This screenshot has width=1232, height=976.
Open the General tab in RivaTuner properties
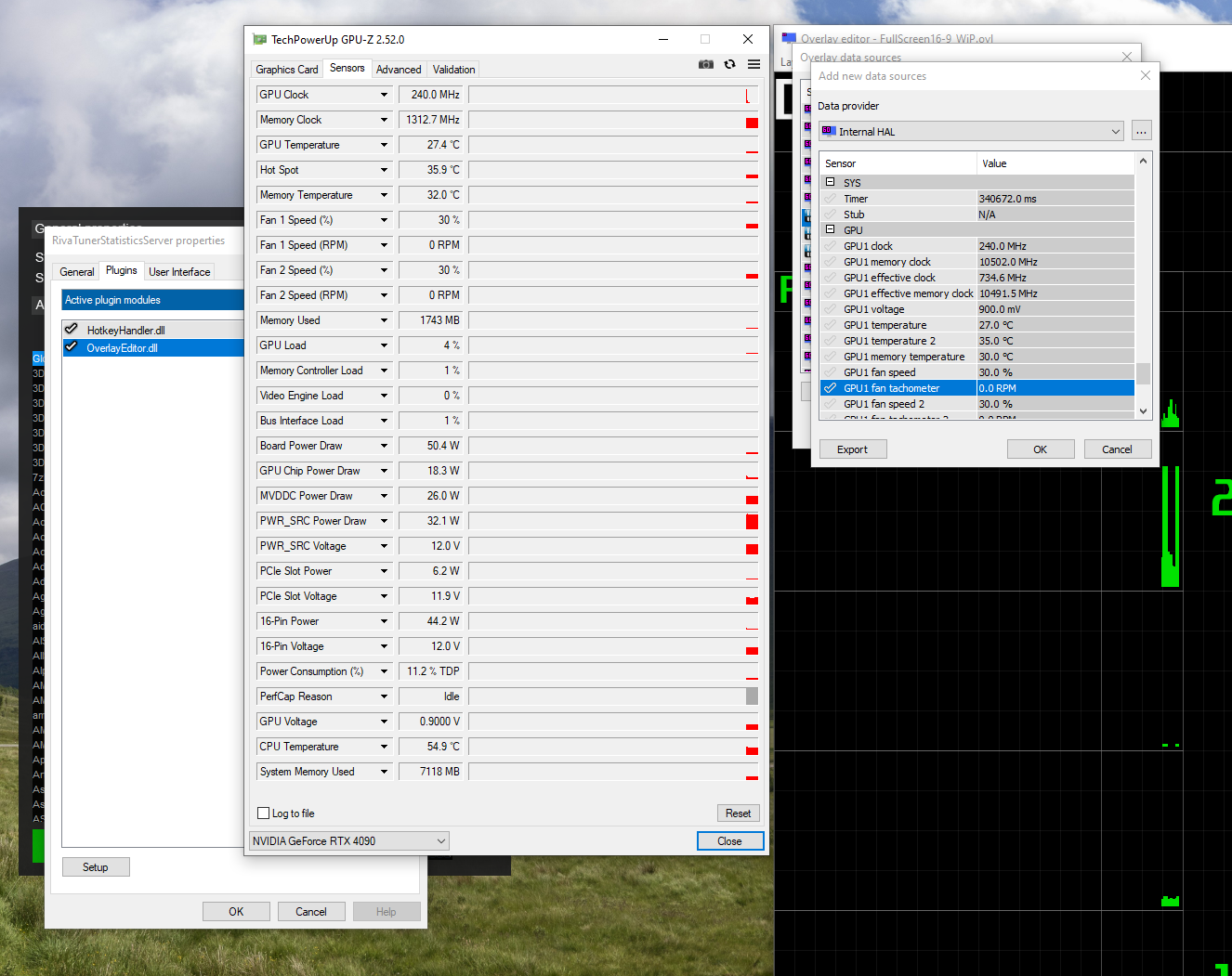(x=77, y=272)
